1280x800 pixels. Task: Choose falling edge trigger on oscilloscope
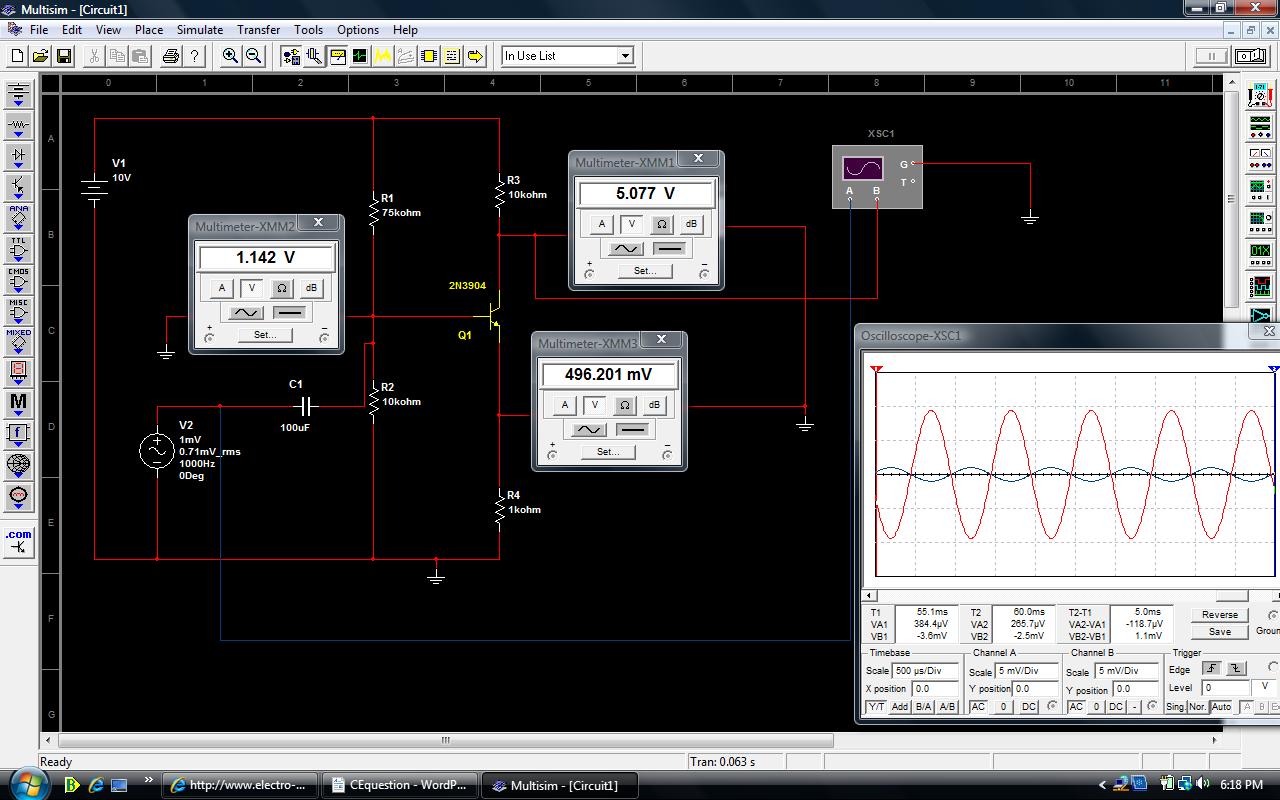(1237, 668)
